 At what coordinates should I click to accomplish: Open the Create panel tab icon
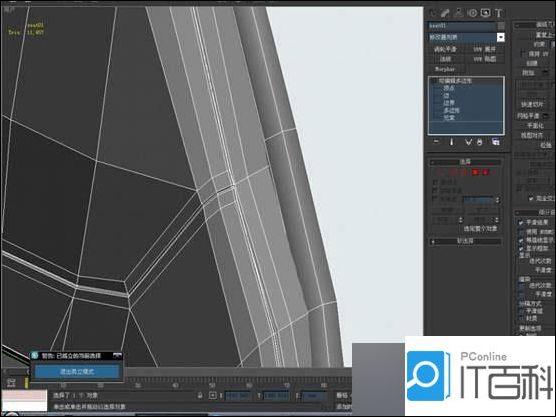[x=433, y=13]
